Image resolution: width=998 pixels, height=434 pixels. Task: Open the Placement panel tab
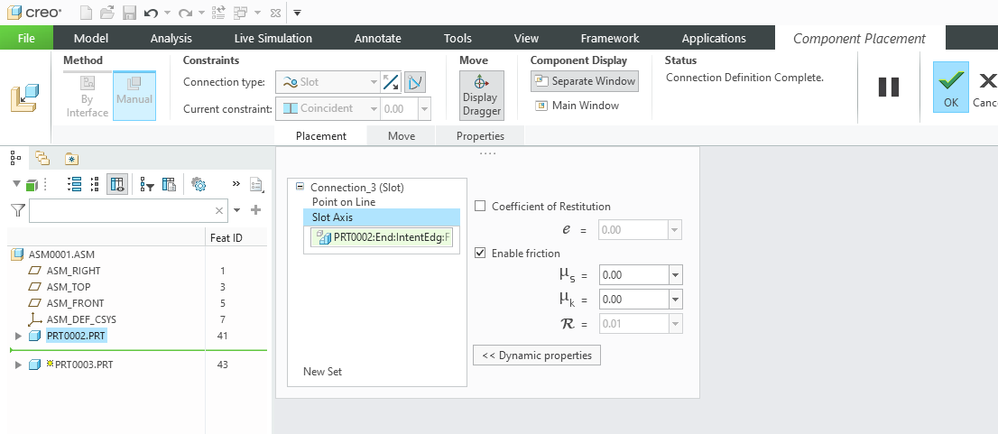coord(321,136)
